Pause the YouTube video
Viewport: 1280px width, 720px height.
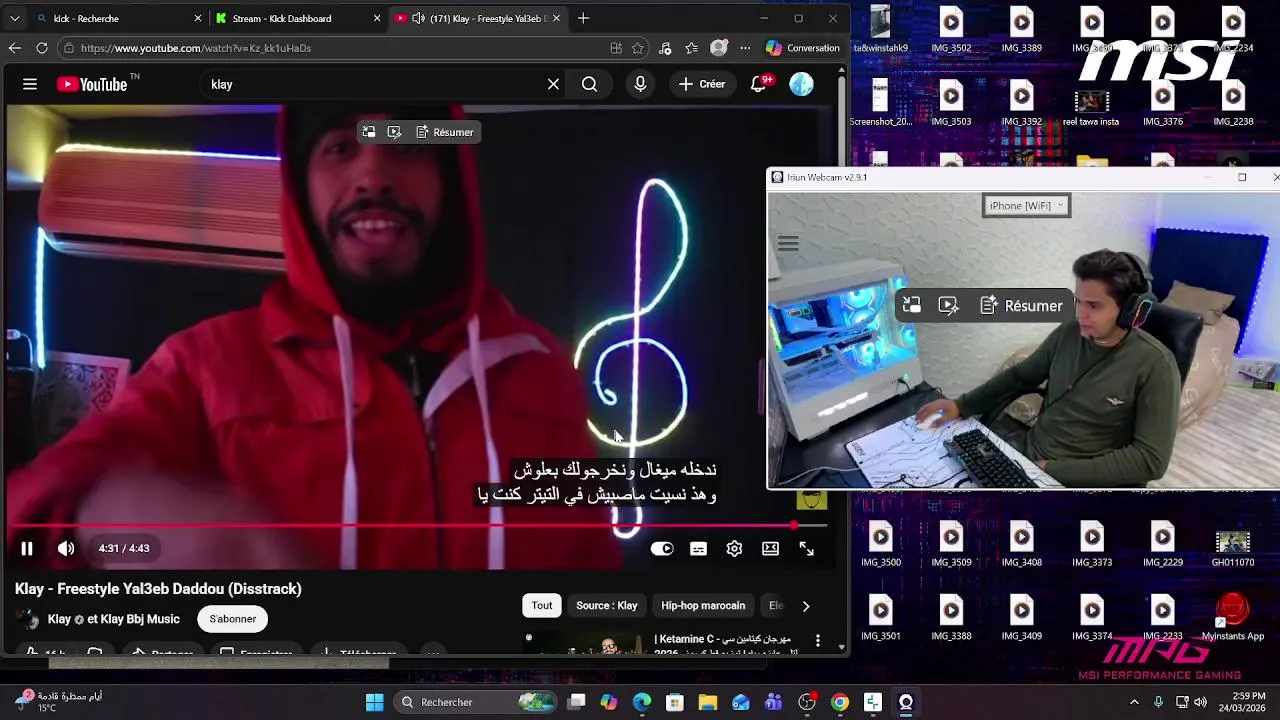[27, 548]
